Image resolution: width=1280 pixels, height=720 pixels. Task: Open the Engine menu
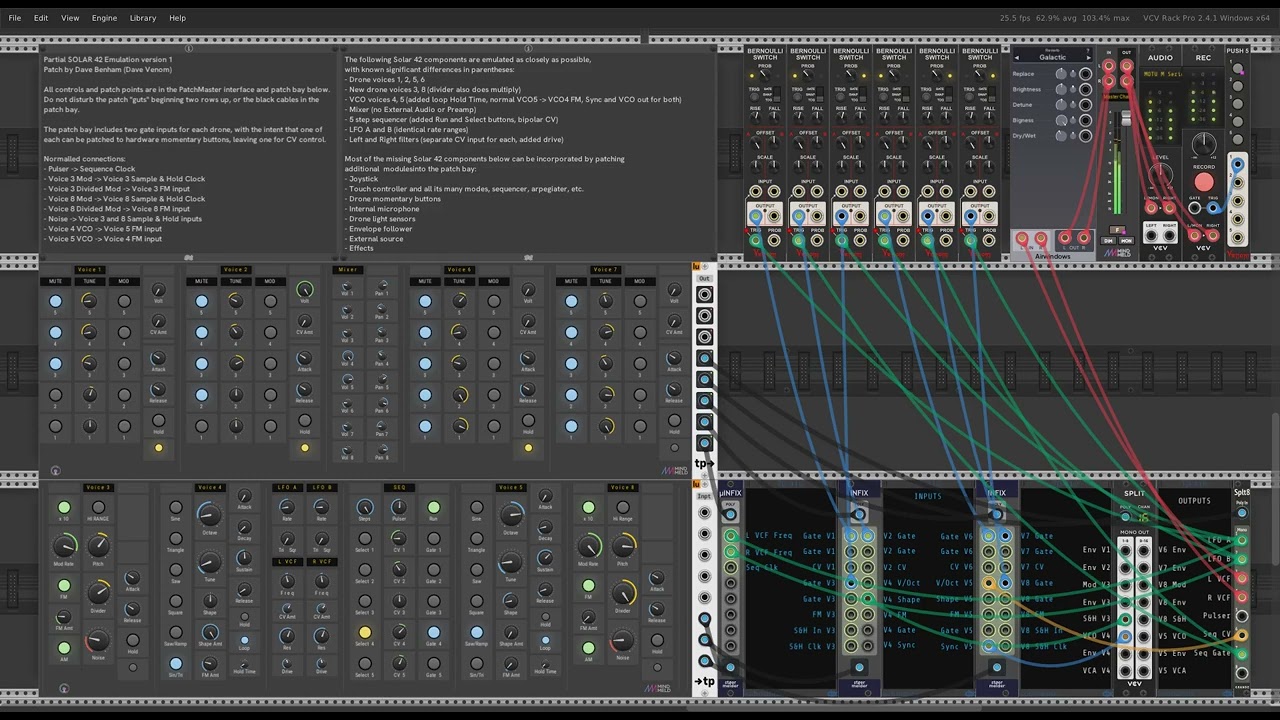tap(104, 18)
